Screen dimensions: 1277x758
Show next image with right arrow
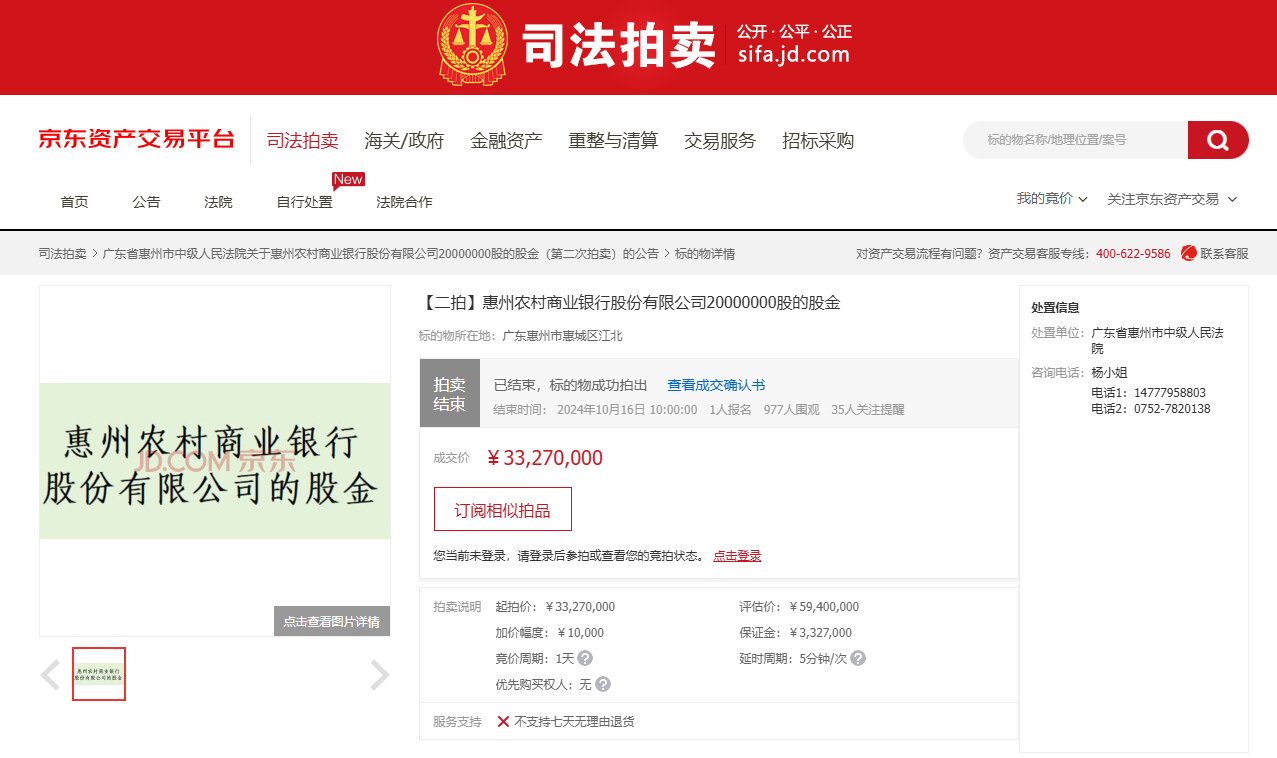[379, 675]
